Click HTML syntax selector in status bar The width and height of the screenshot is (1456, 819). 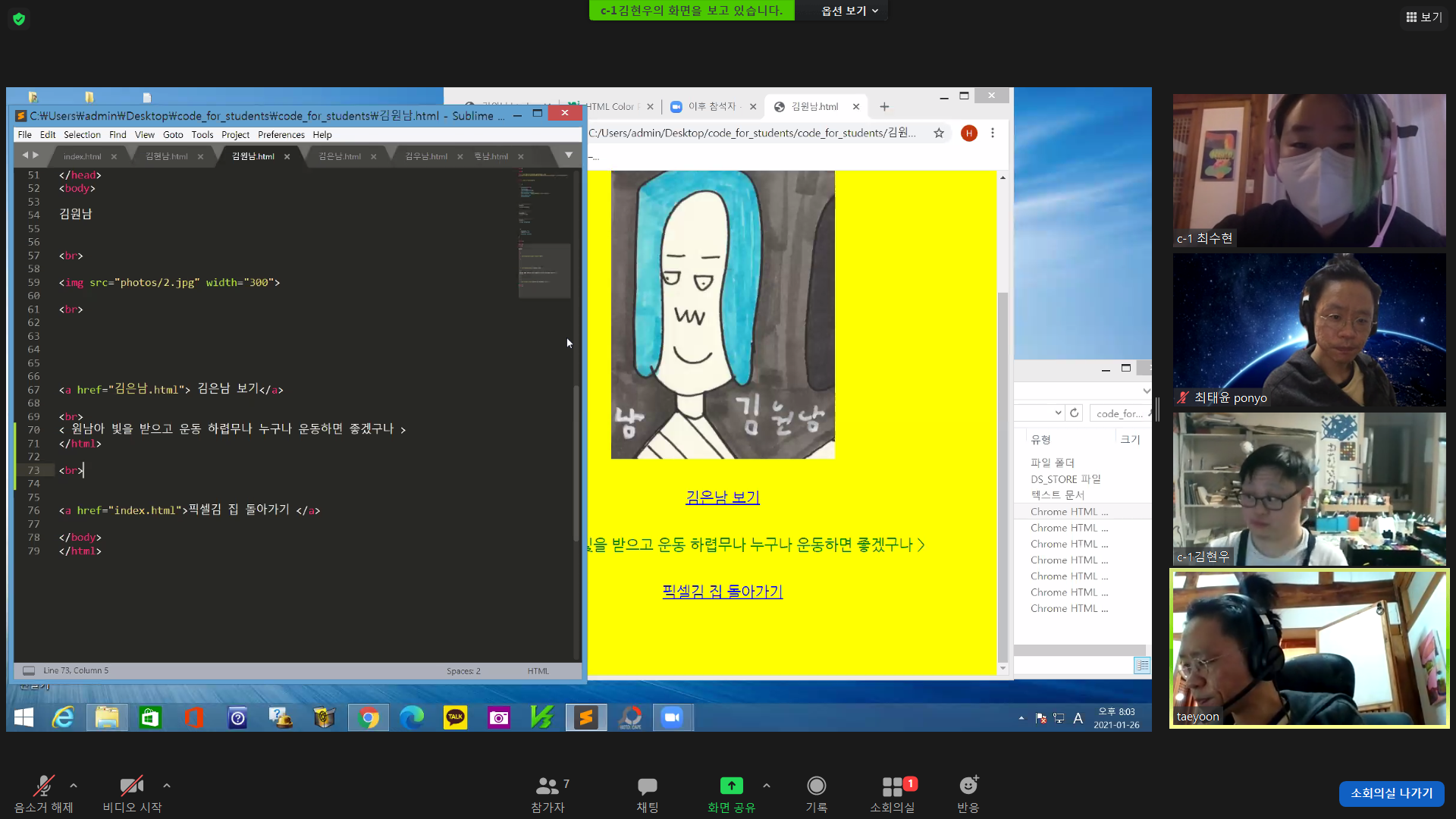pyautogui.click(x=538, y=671)
